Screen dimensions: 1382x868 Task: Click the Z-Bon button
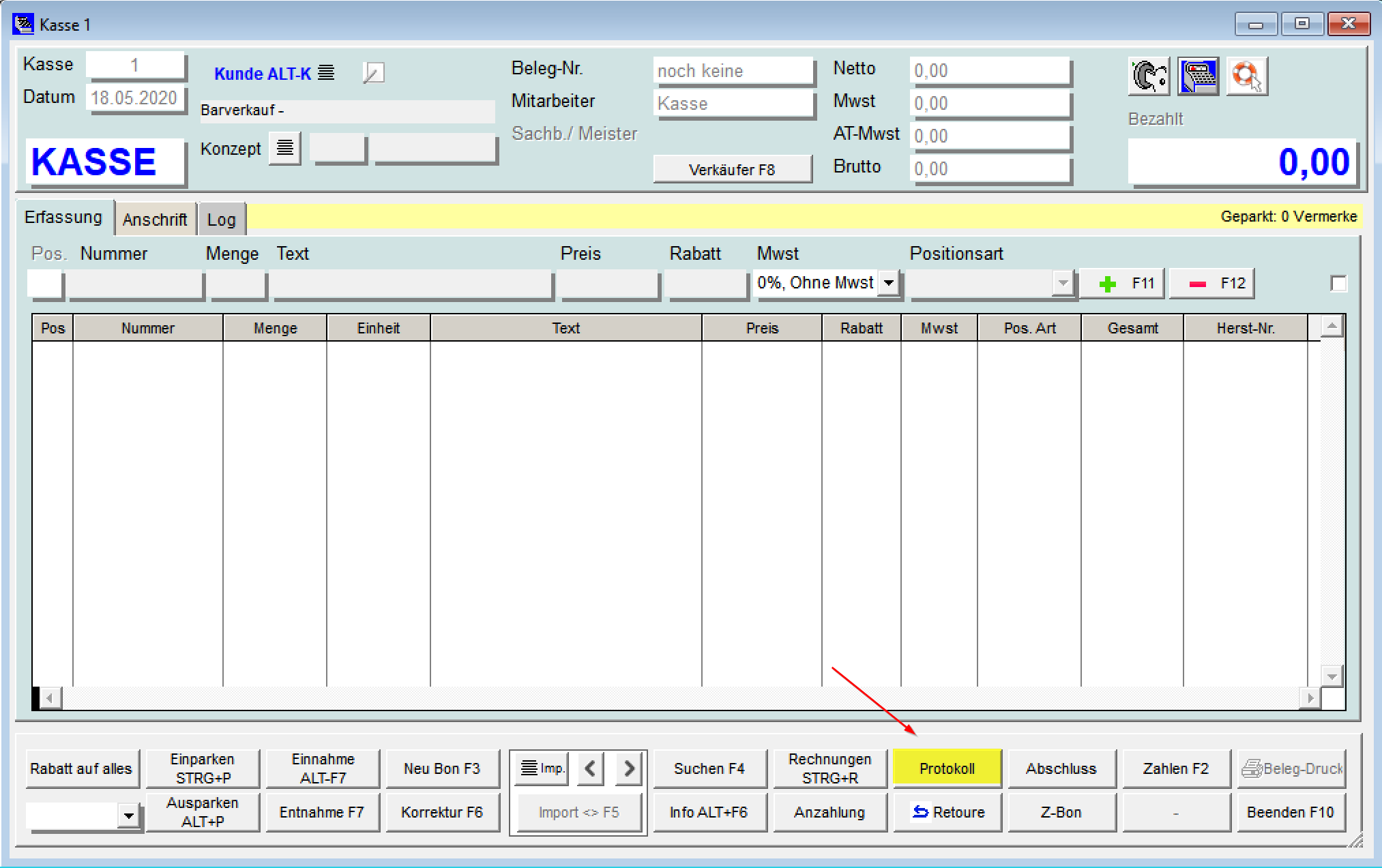pyautogui.click(x=1061, y=812)
